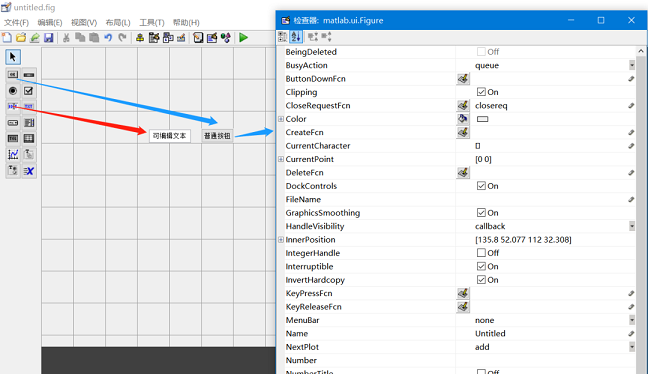Click the Copy icon in the toolbar
The image size is (648, 374).
pos(80,38)
